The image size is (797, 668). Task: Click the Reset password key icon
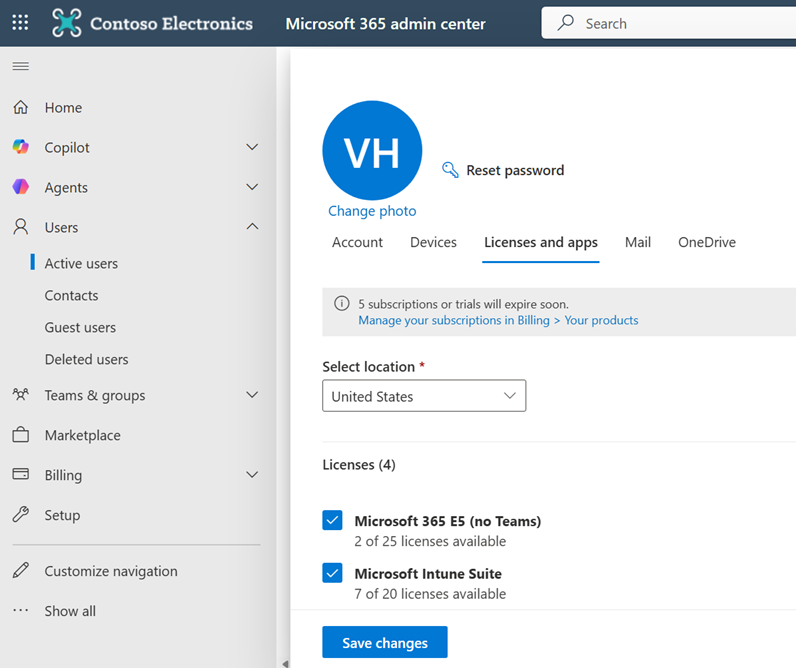pos(450,170)
